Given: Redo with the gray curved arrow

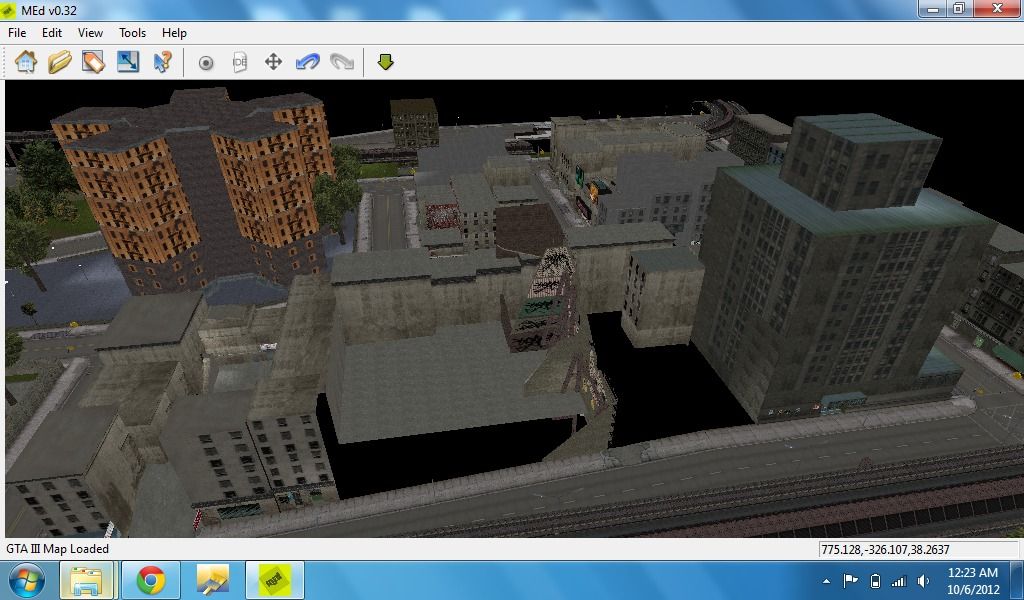Looking at the screenshot, I should (x=342, y=62).
